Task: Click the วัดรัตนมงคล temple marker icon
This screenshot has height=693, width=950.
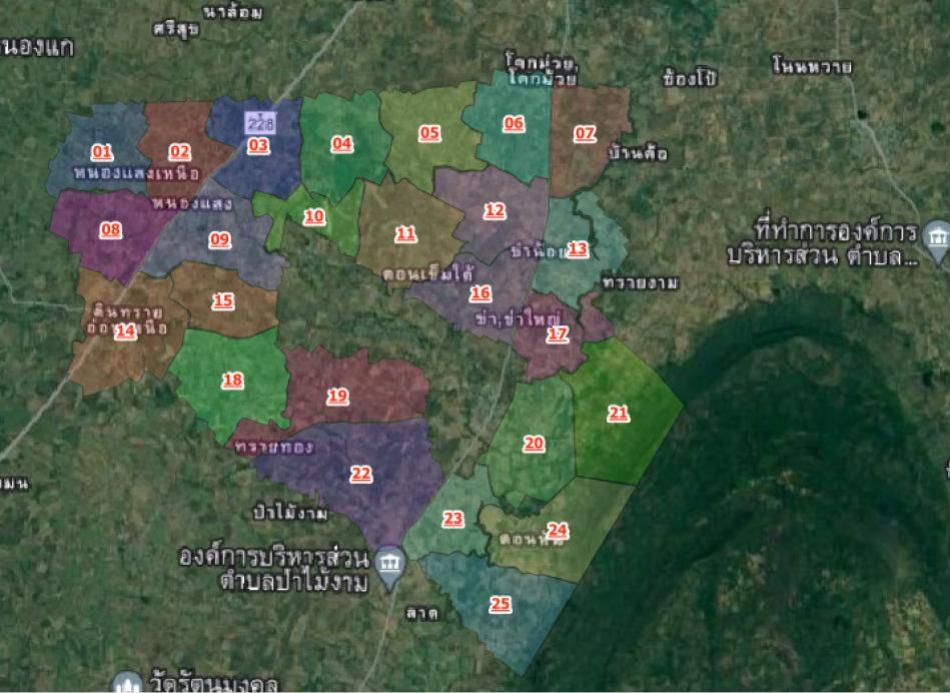Action: tap(126, 683)
